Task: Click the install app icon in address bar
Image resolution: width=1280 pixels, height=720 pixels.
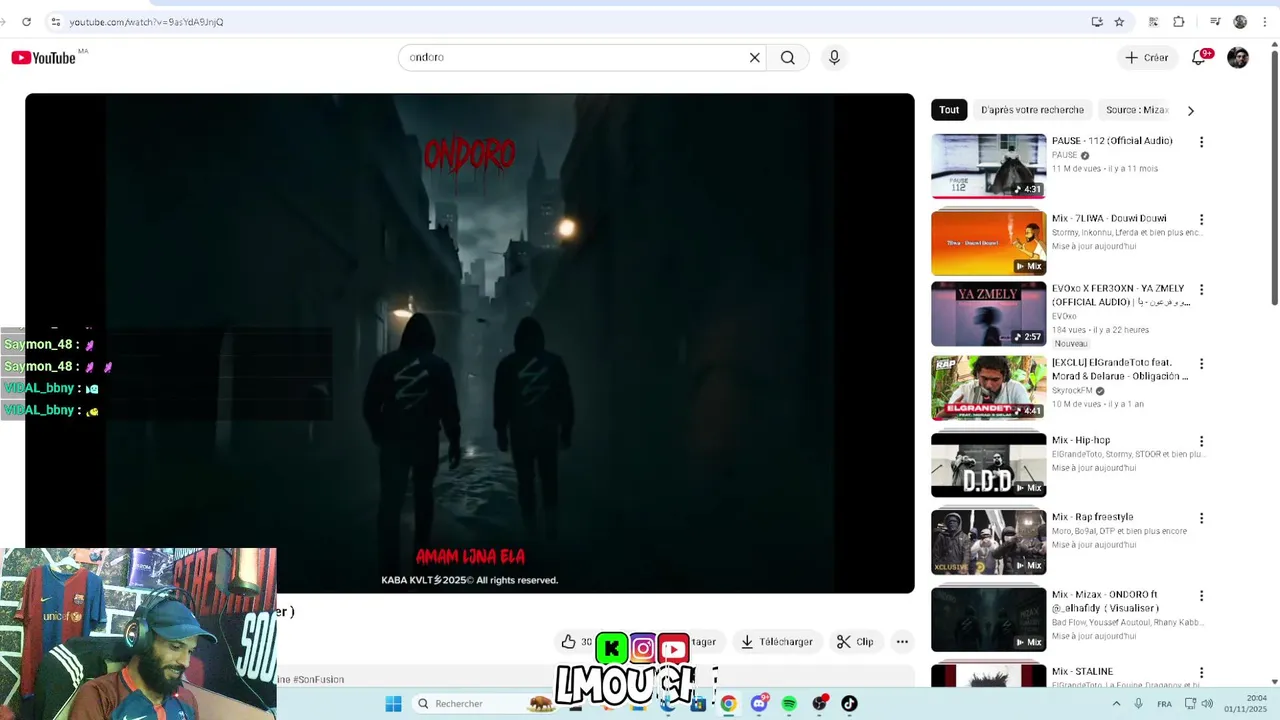Action: pyautogui.click(x=1097, y=22)
